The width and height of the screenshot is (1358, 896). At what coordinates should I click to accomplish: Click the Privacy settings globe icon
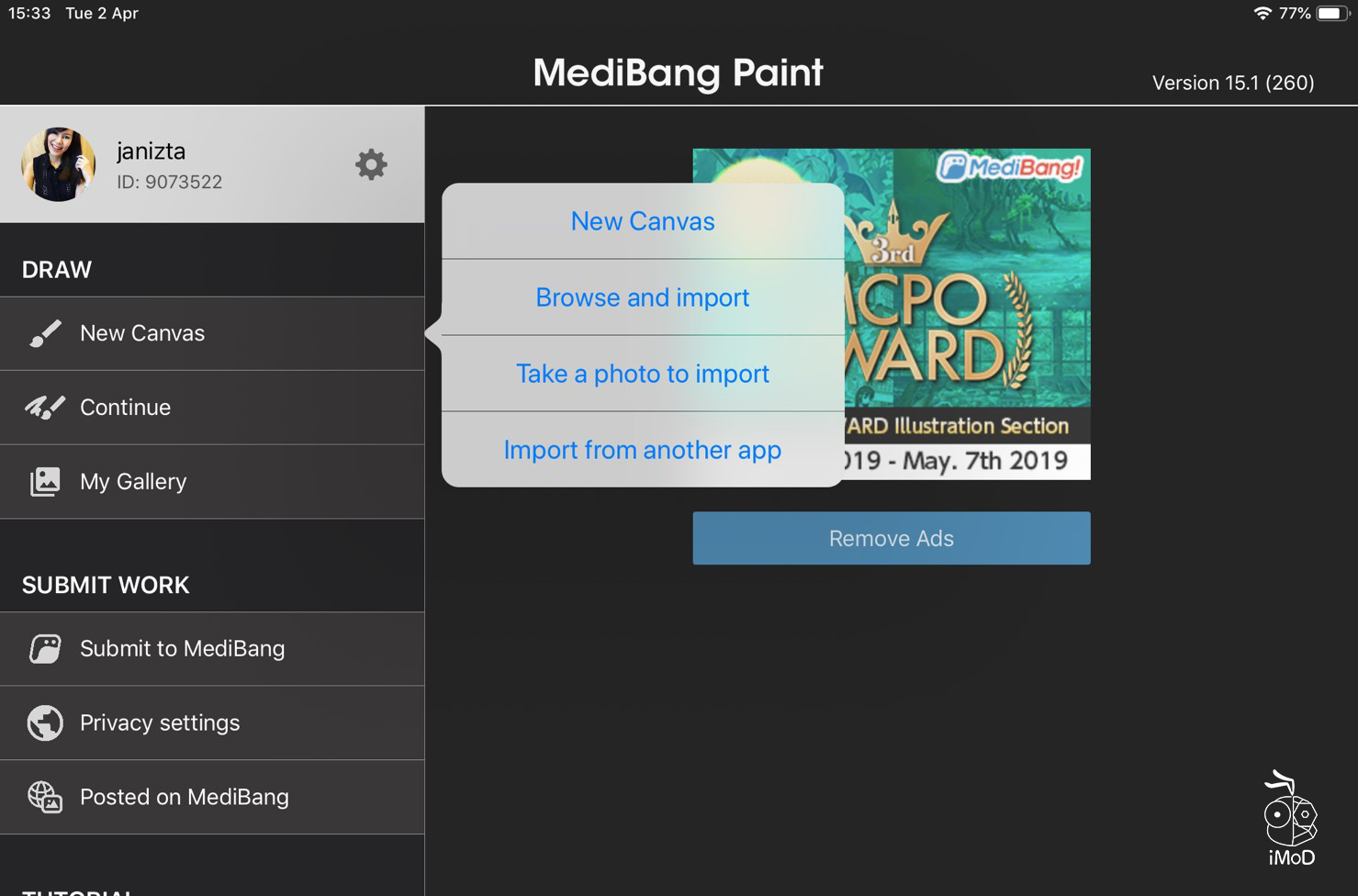(x=45, y=722)
